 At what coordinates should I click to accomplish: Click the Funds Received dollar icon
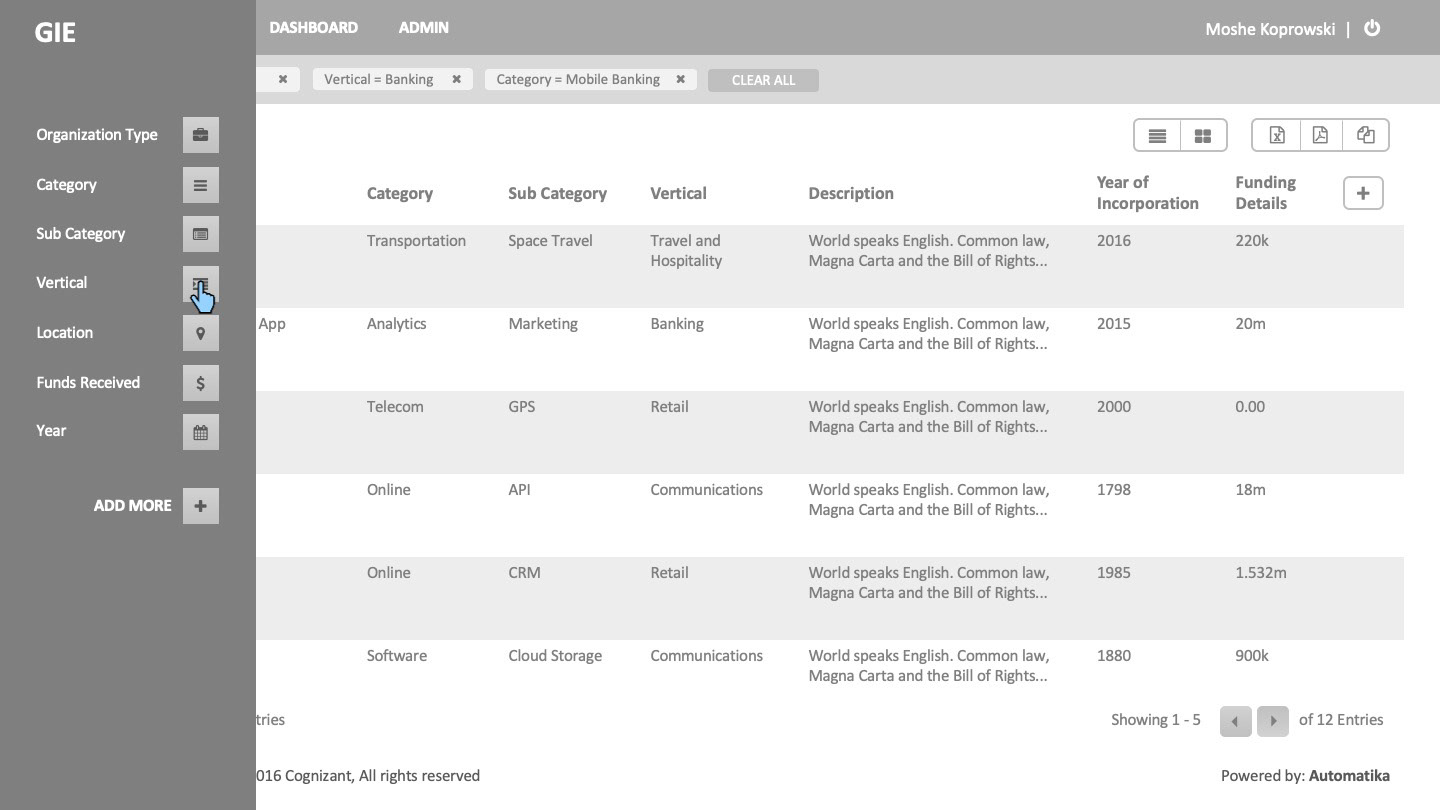[200, 383]
